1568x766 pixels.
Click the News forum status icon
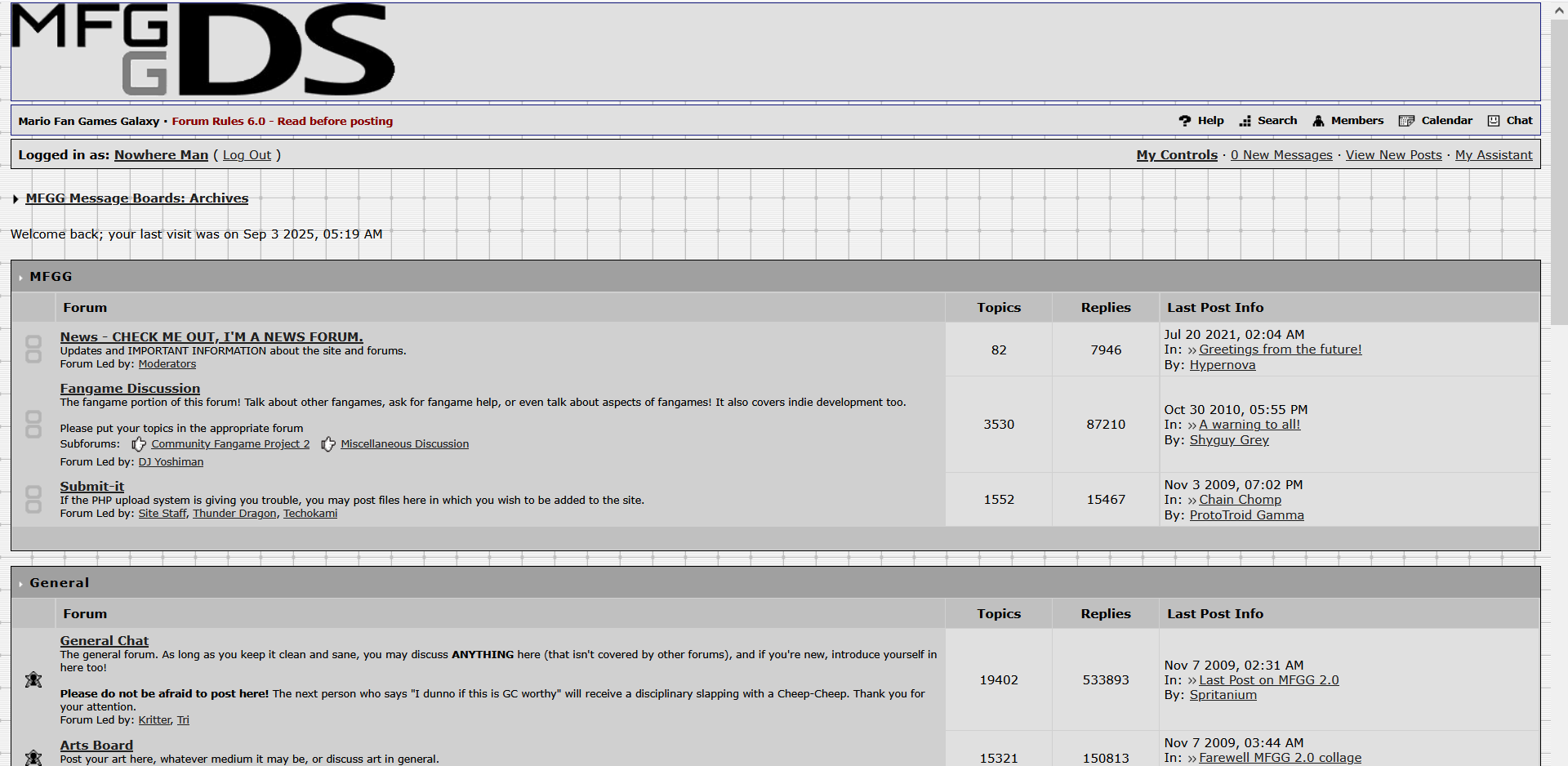tap(33, 350)
